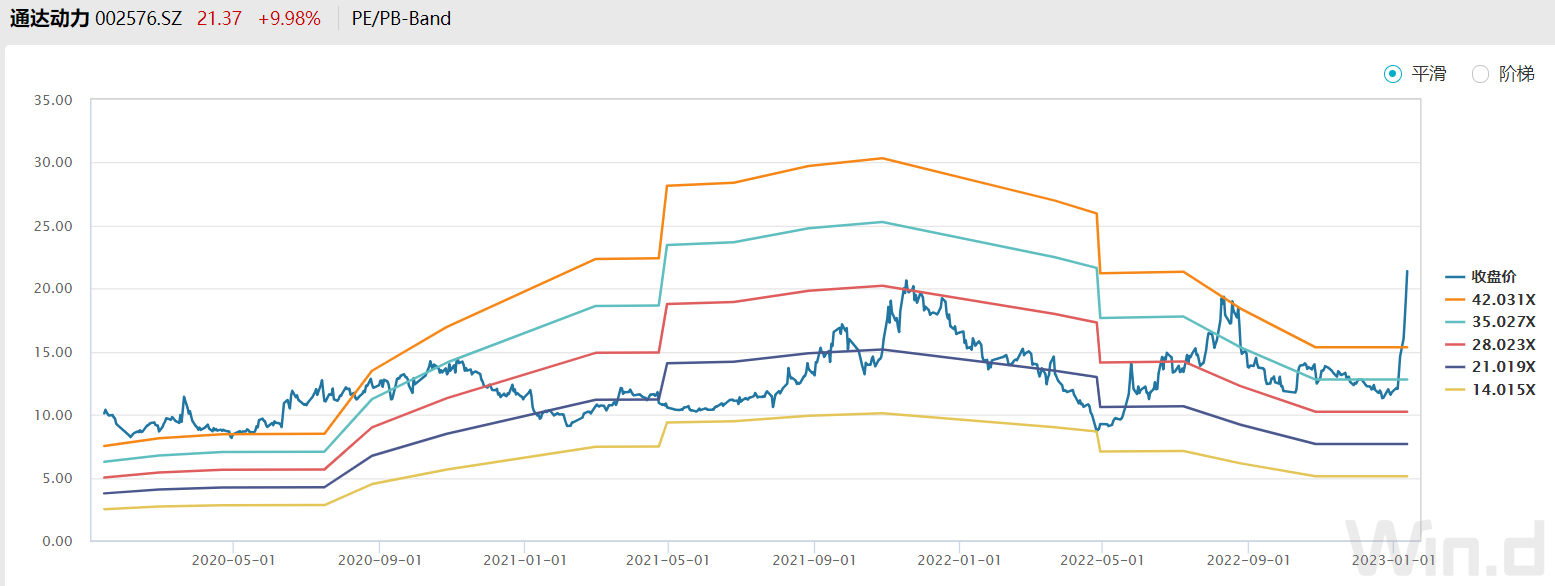Select the 2021-01-01 x-axis date label
1555x586 pixels.
pos(523,560)
